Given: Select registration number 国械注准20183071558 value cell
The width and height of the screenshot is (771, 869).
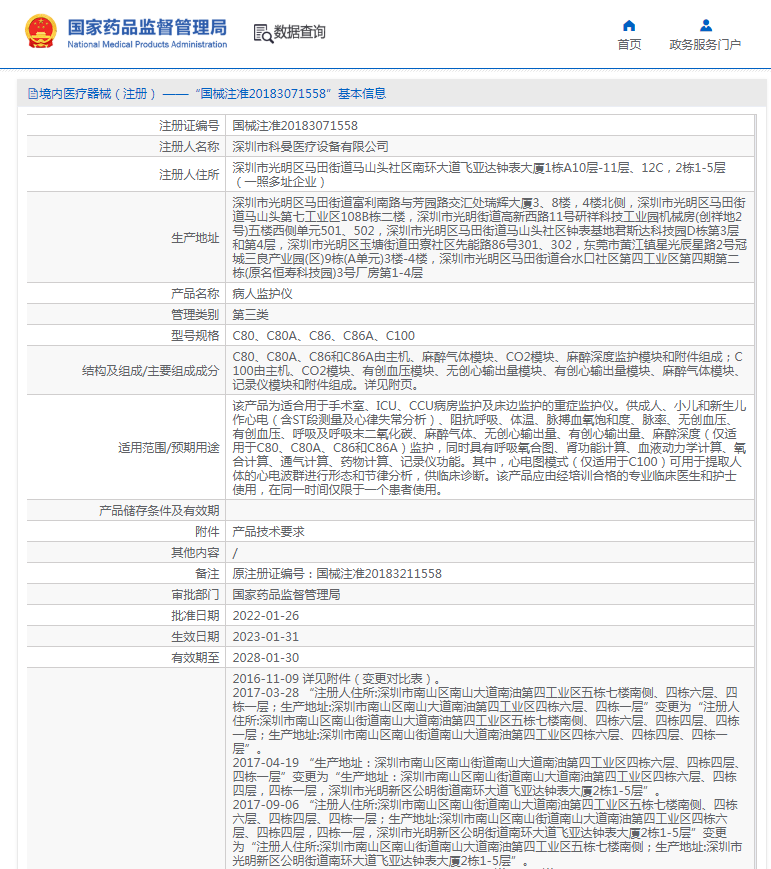Looking at the screenshot, I should (x=489, y=126).
